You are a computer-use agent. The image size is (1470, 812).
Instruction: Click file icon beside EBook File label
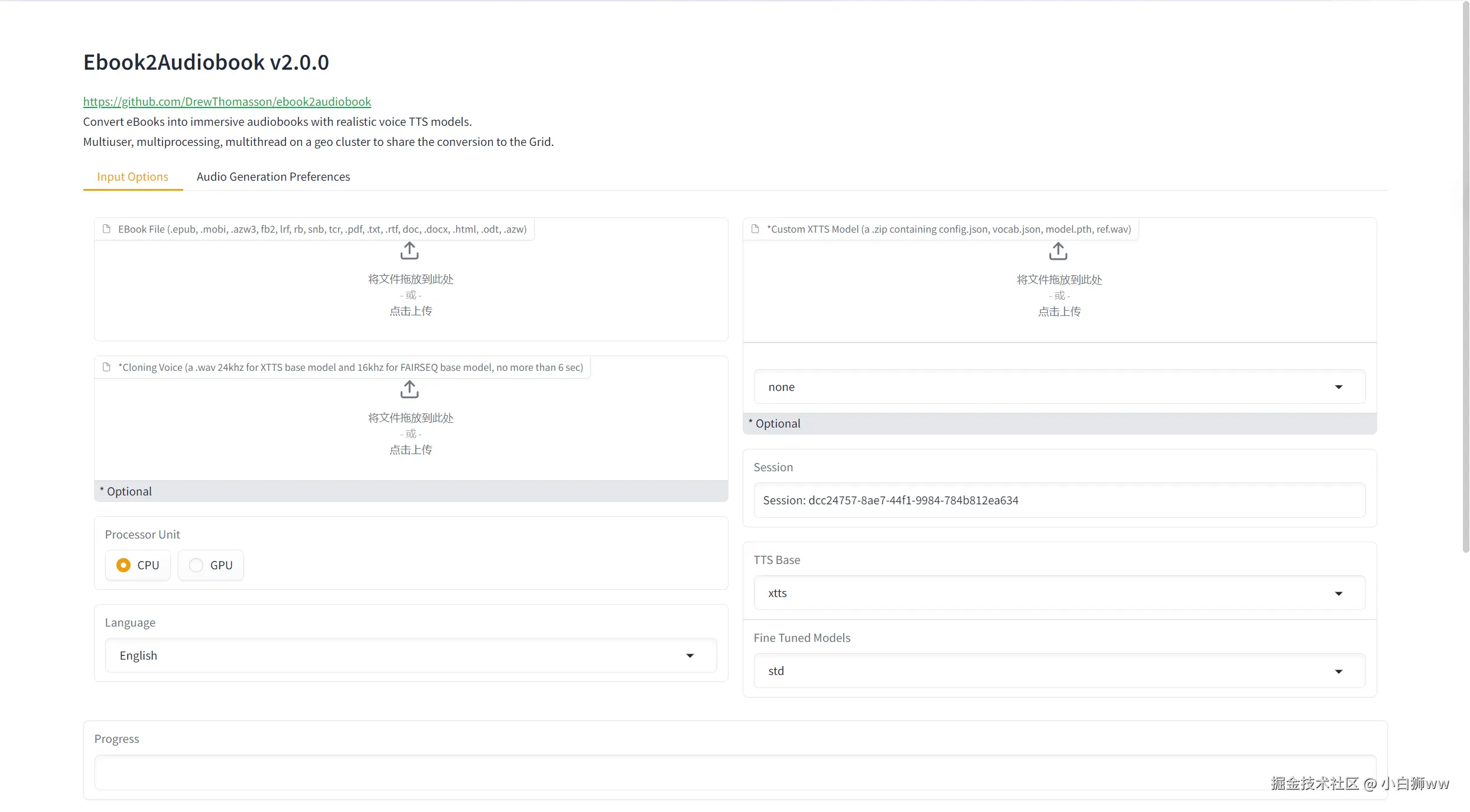click(x=107, y=229)
